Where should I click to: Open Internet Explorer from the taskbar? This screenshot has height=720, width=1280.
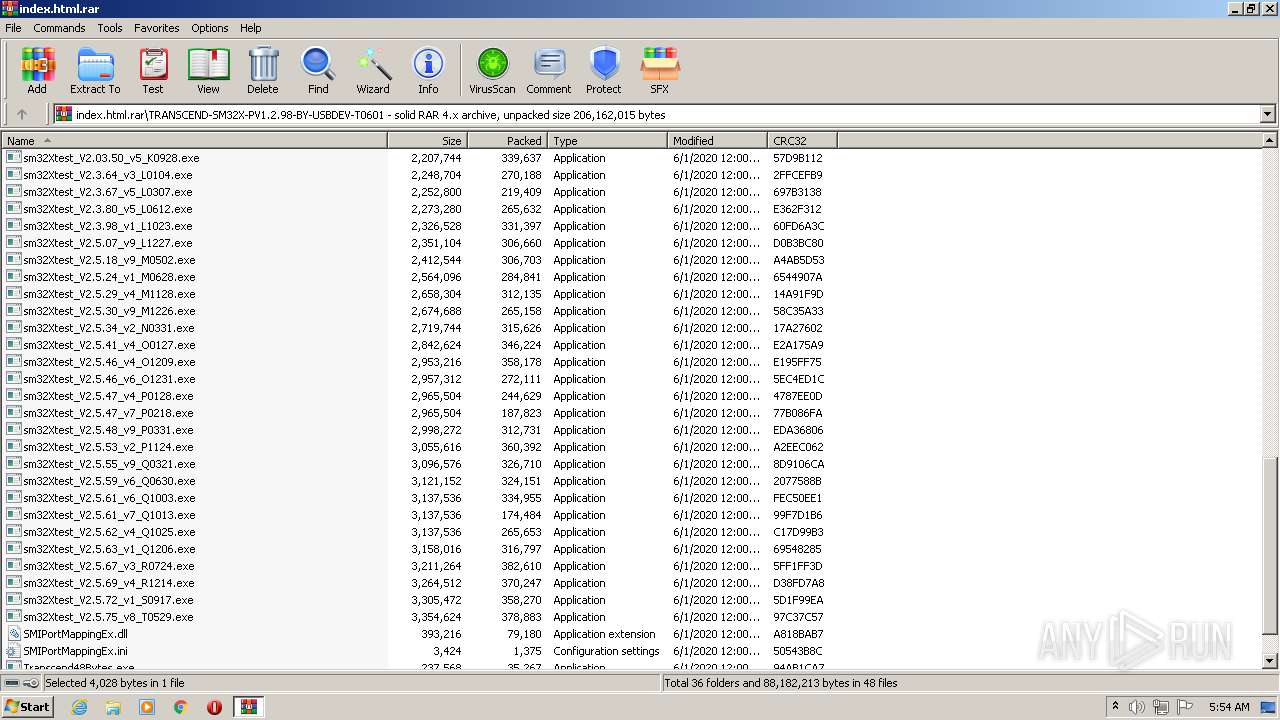pos(79,707)
